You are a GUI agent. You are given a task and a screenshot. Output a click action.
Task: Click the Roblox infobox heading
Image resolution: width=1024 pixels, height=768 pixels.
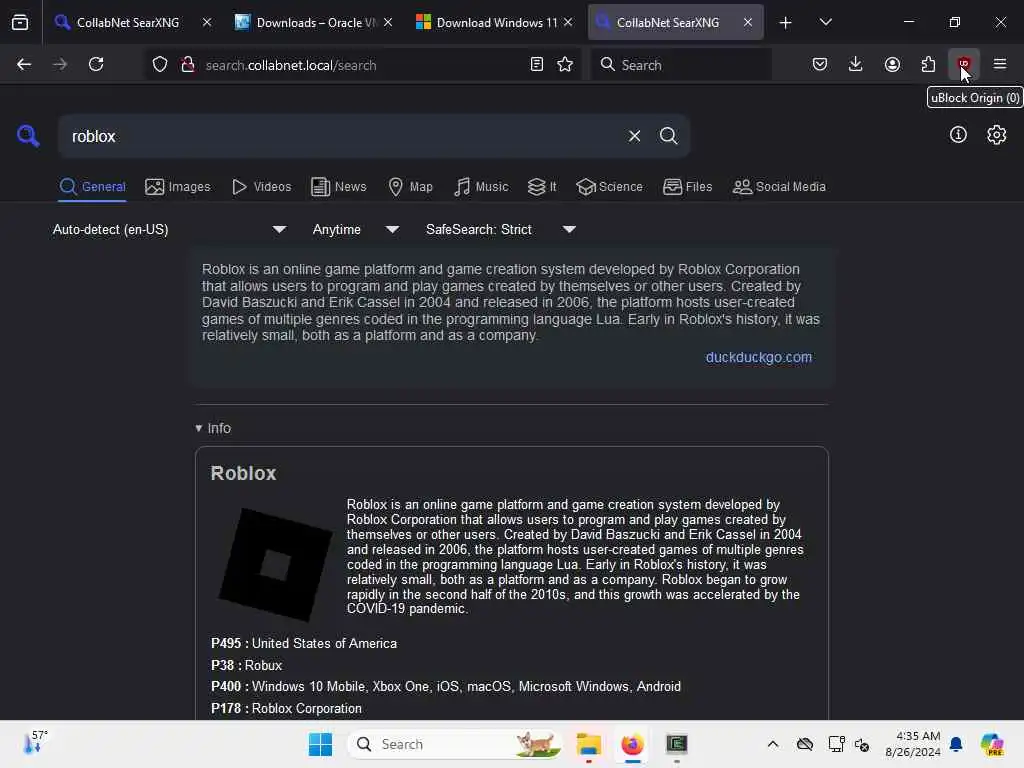[243, 473]
